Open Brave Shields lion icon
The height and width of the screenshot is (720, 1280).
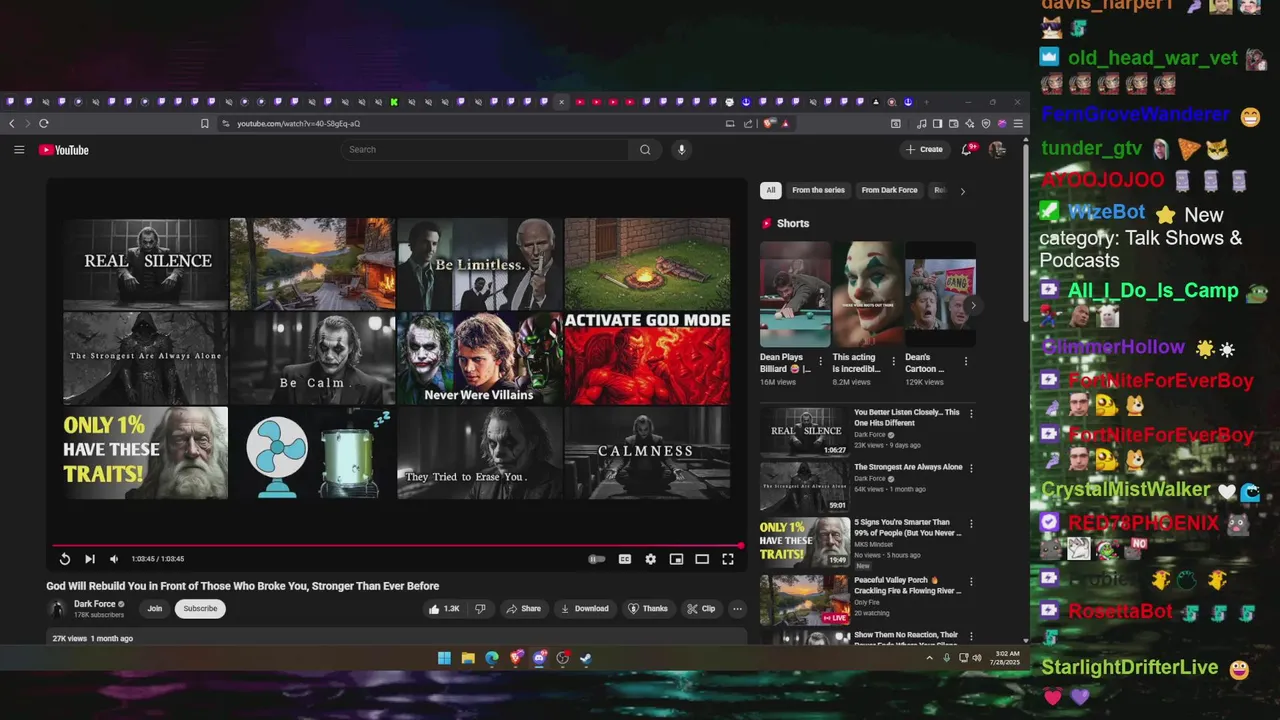pos(768,124)
